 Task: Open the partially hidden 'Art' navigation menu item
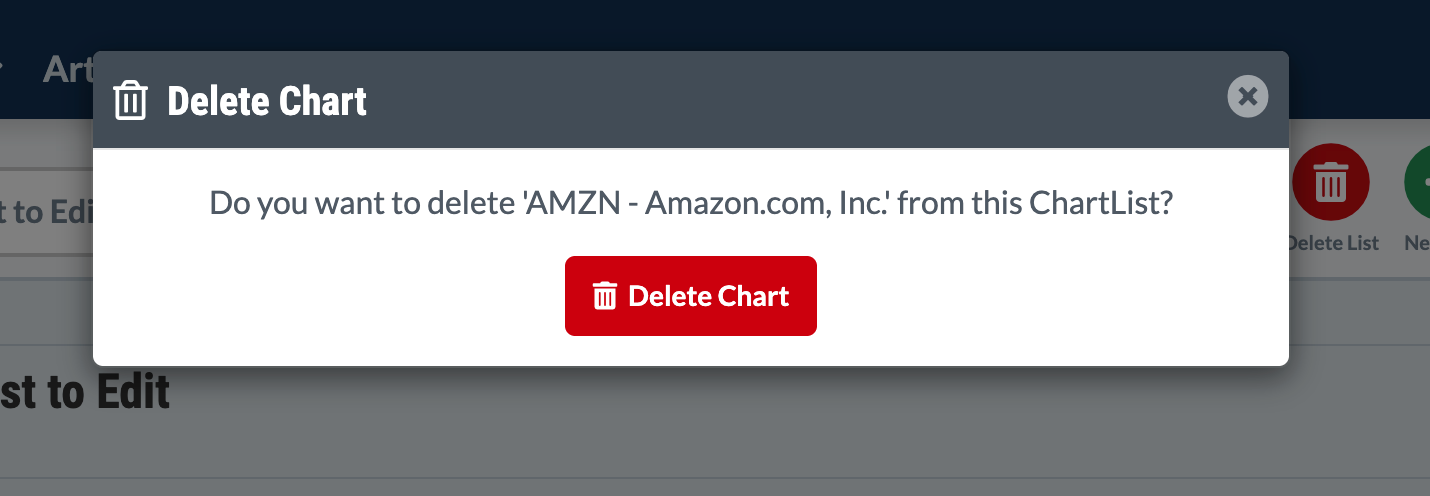66,68
